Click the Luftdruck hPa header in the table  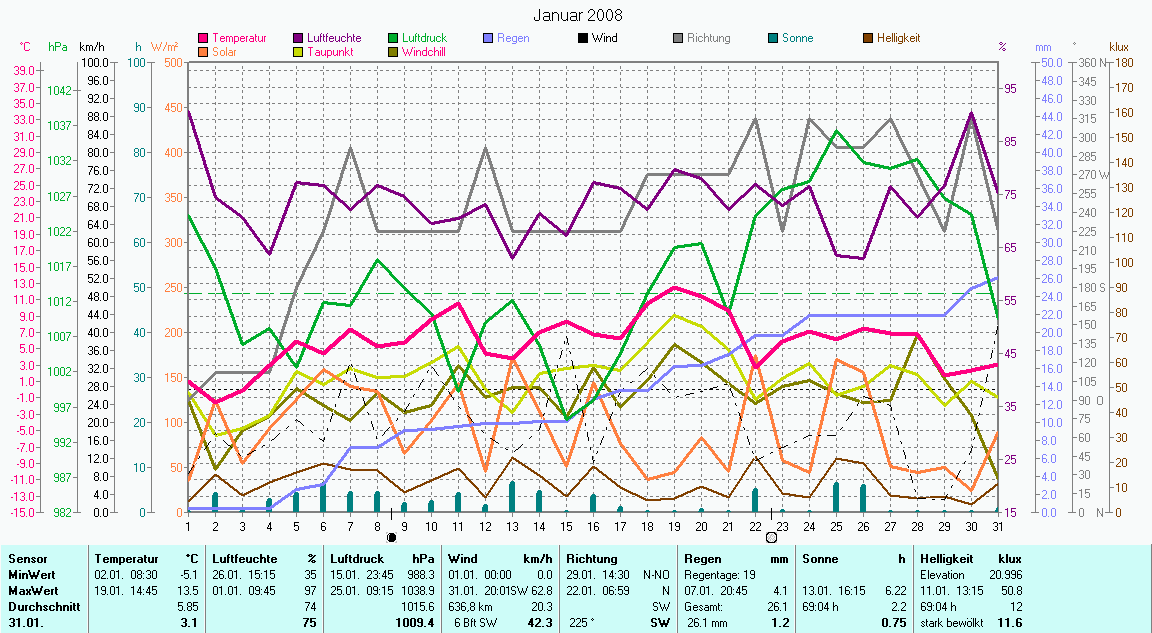click(384, 558)
